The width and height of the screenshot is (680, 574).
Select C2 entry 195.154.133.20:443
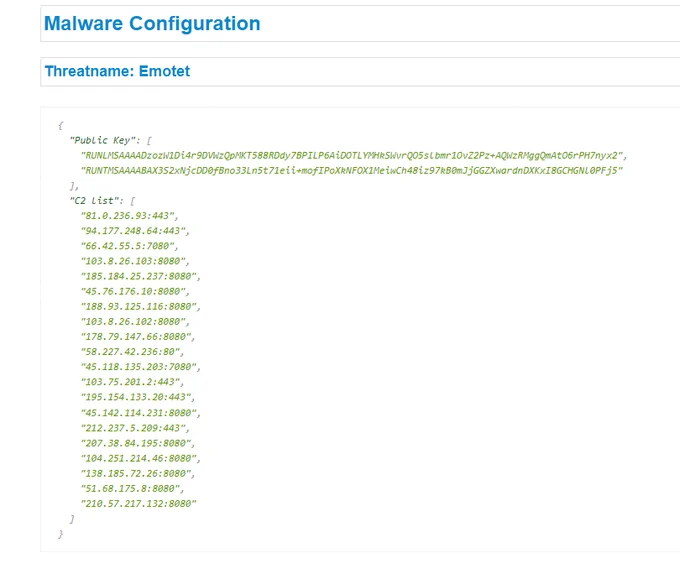[136, 397]
